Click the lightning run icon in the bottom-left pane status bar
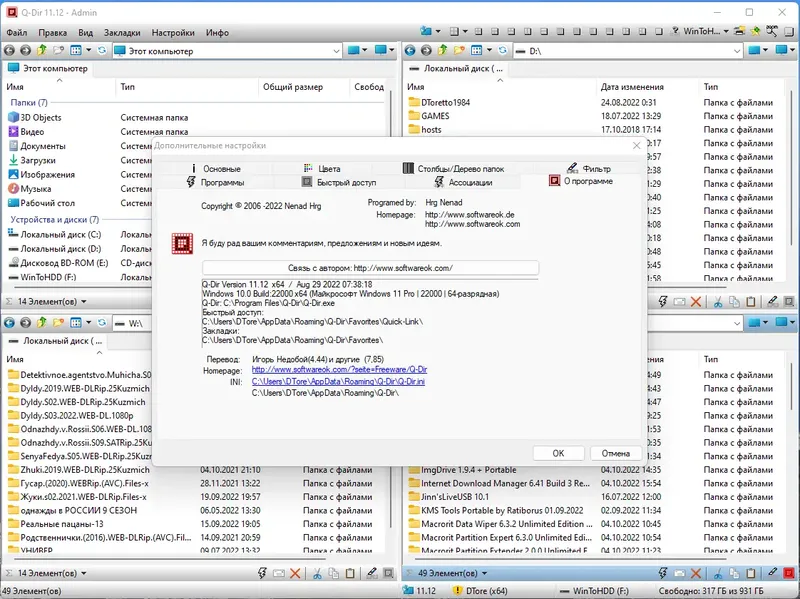This screenshot has width=800, height=599. pyautogui.click(x=262, y=573)
